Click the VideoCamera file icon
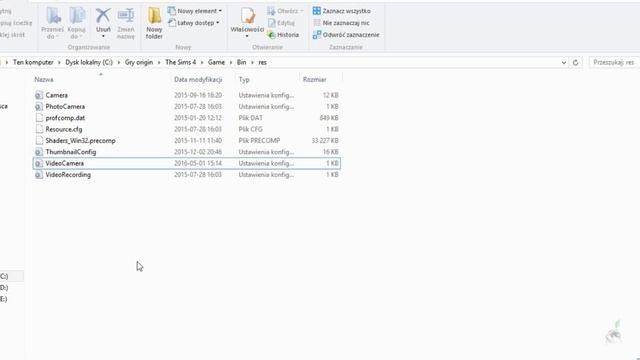The image size is (640, 360). coord(39,163)
